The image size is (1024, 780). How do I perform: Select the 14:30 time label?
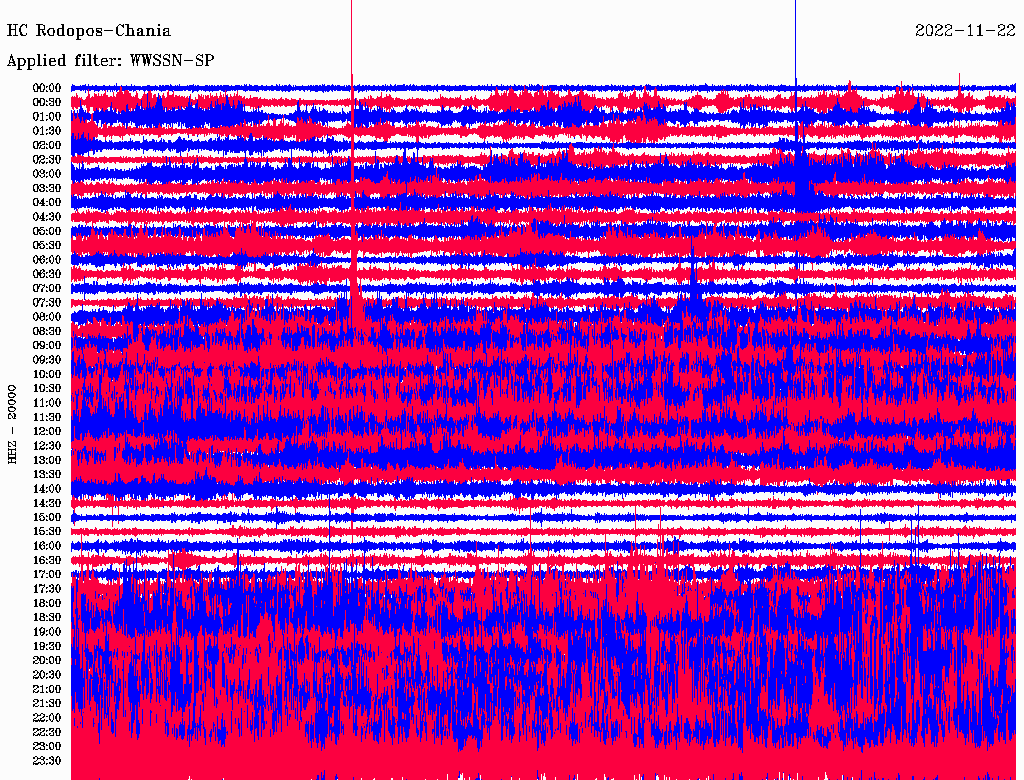[x=47, y=504]
